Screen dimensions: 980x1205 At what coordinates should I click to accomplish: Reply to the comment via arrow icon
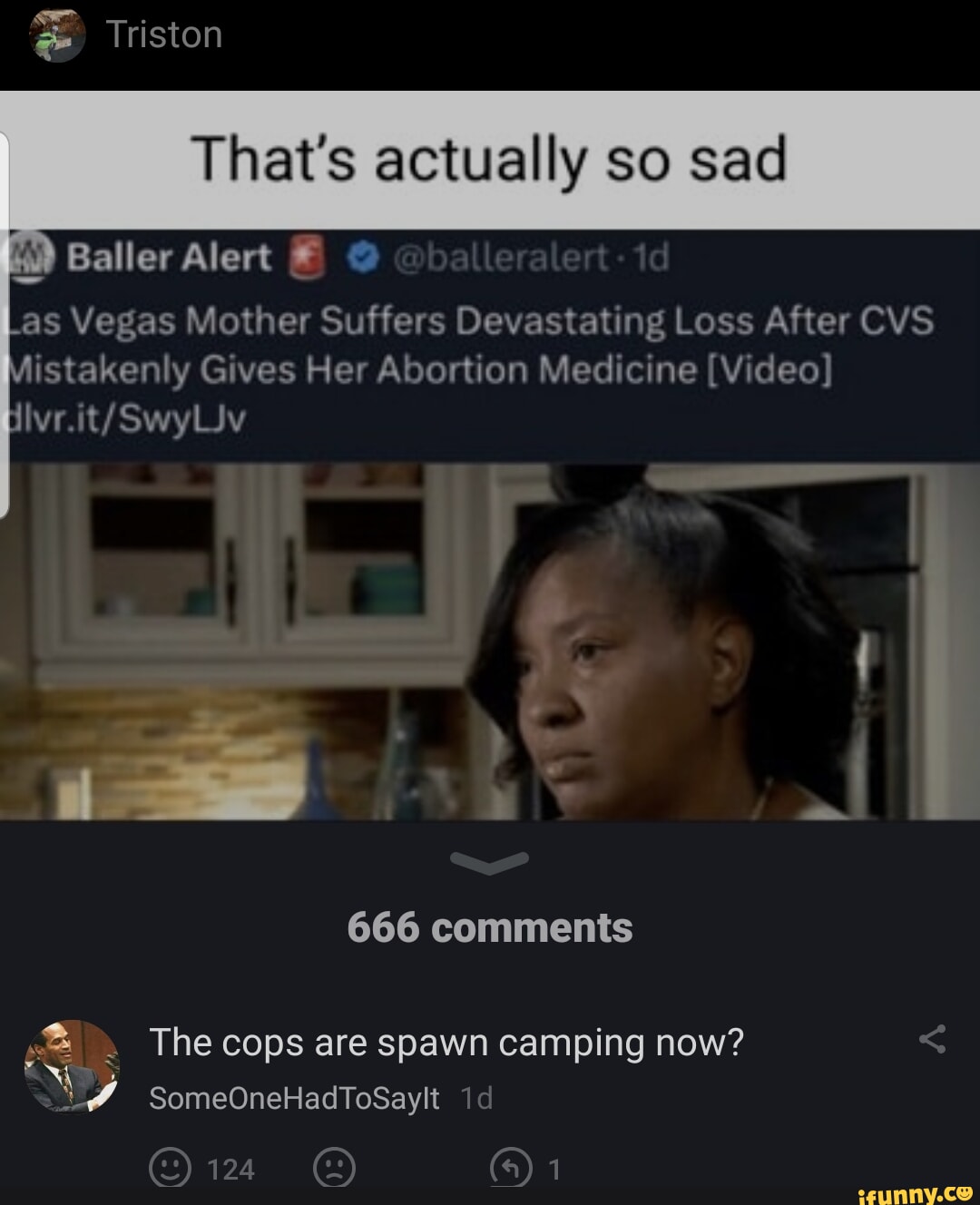(x=510, y=1169)
